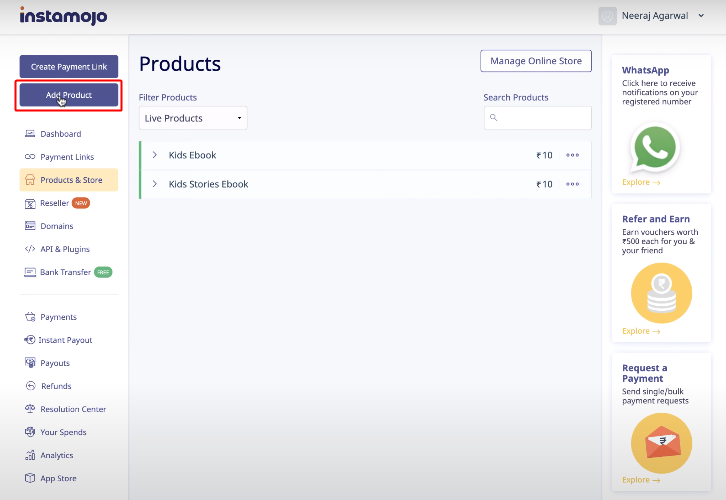The width and height of the screenshot is (726, 500).
Task: Expand the Kids Stories Ebook row
Action: (x=155, y=184)
